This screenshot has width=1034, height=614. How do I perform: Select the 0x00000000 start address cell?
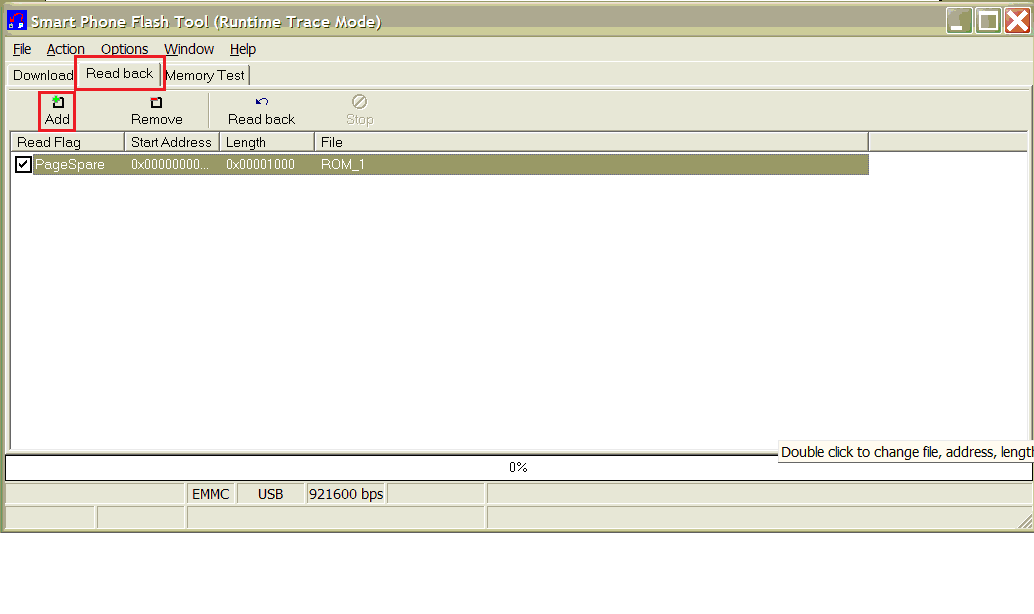(x=169, y=164)
